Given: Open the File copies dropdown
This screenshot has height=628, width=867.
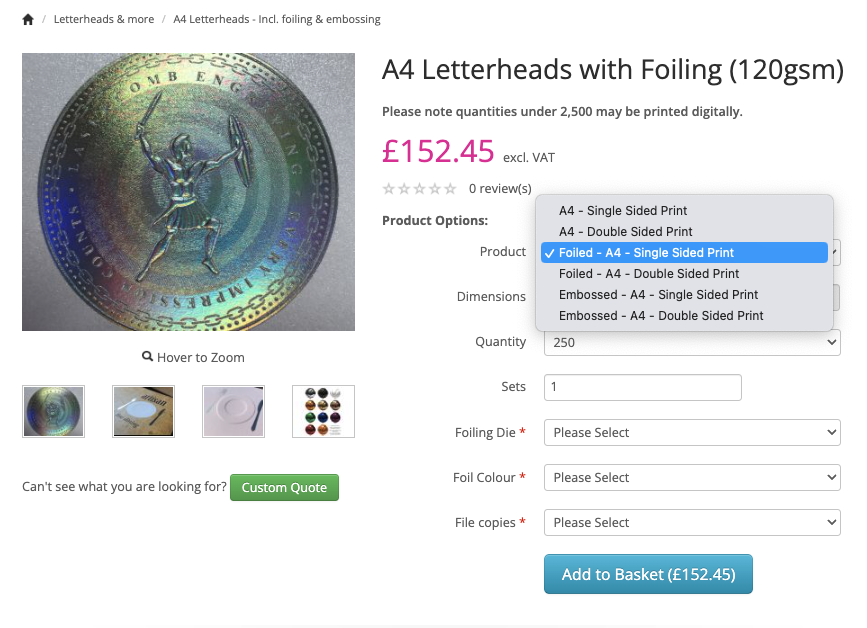Looking at the screenshot, I should click(692, 523).
